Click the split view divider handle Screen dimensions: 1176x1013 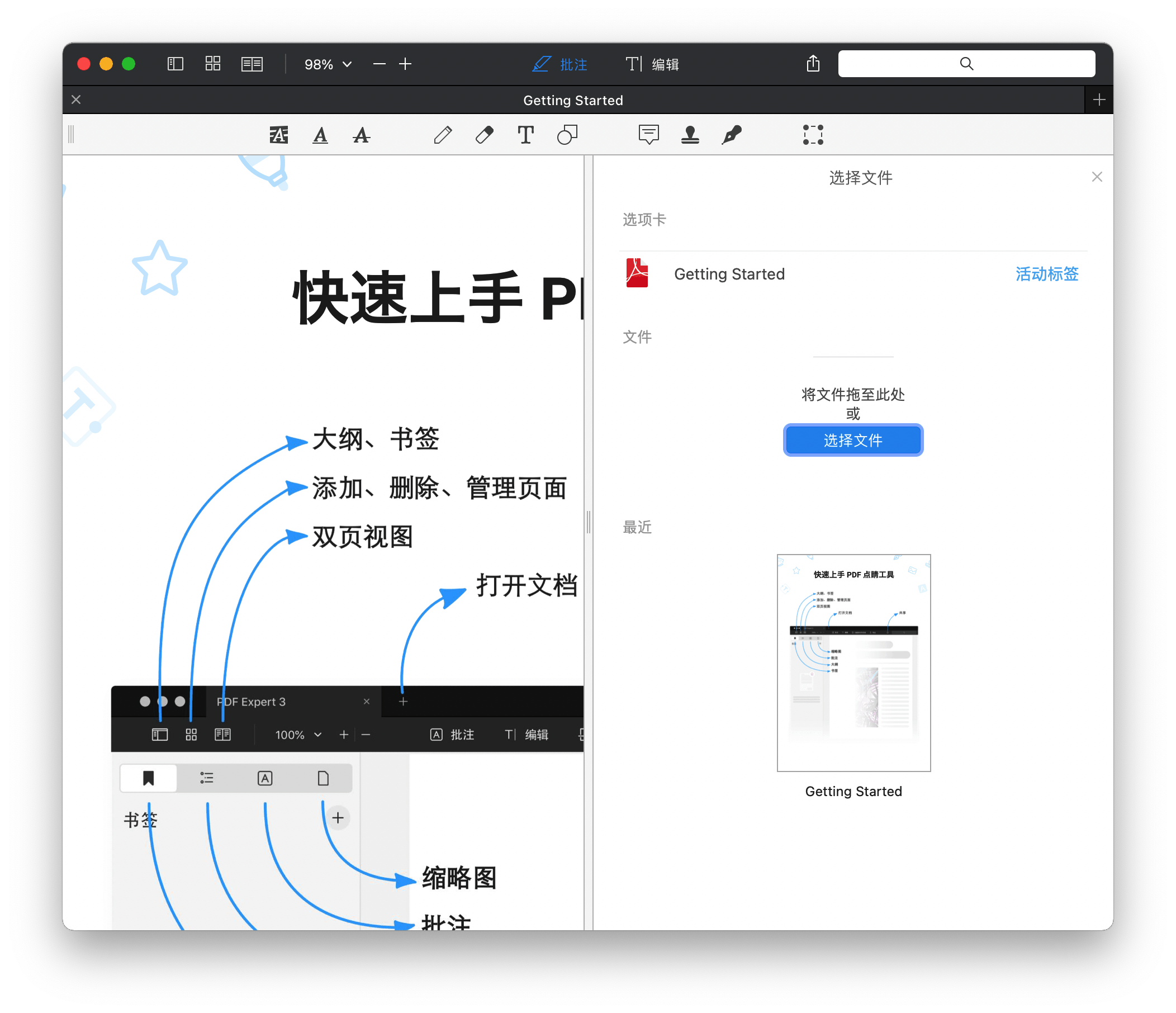pyautogui.click(x=589, y=522)
